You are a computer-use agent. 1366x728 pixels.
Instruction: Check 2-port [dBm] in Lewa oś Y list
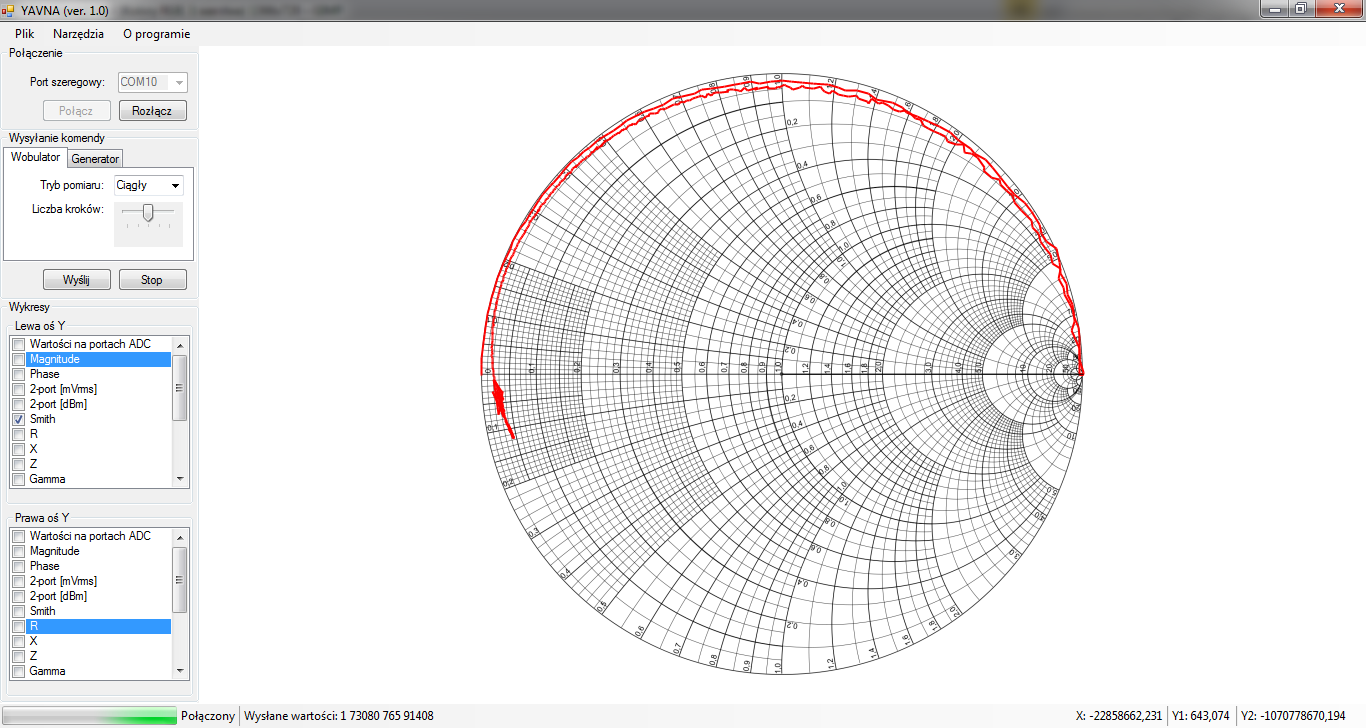pos(18,404)
